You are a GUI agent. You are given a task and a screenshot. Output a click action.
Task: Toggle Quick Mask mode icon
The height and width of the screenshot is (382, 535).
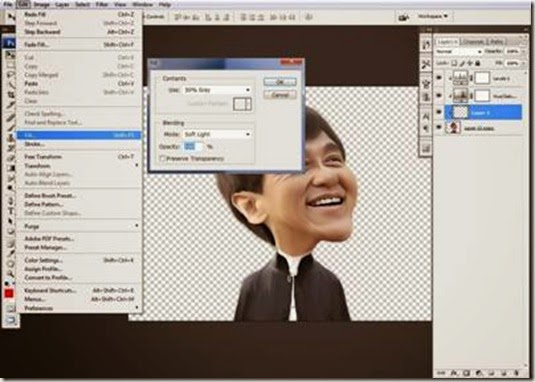(10, 309)
